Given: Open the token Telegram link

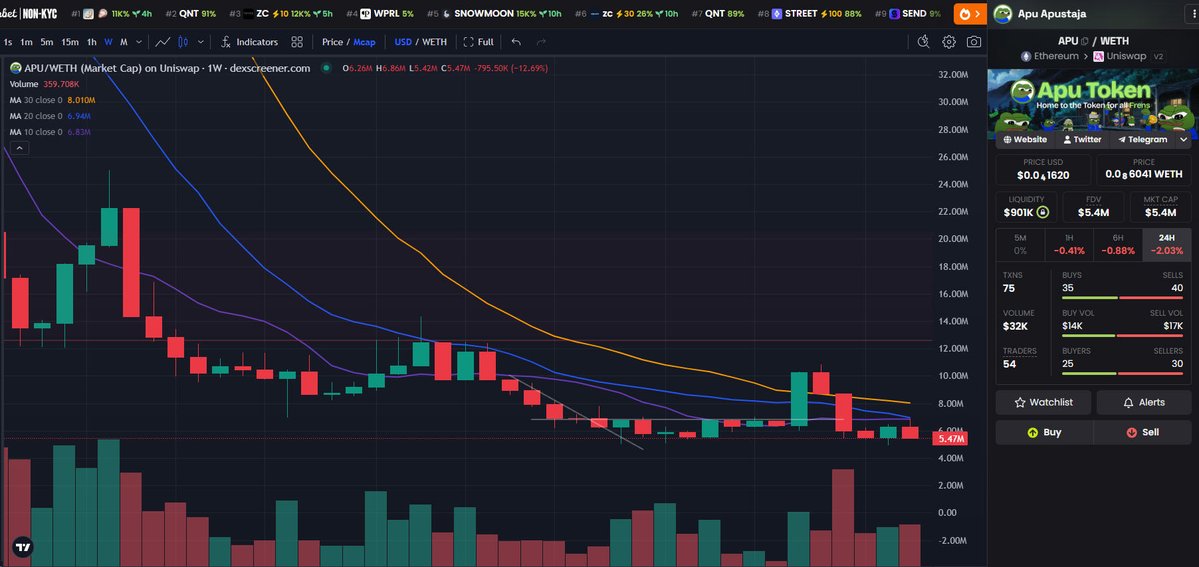Looking at the screenshot, I should point(1142,140).
